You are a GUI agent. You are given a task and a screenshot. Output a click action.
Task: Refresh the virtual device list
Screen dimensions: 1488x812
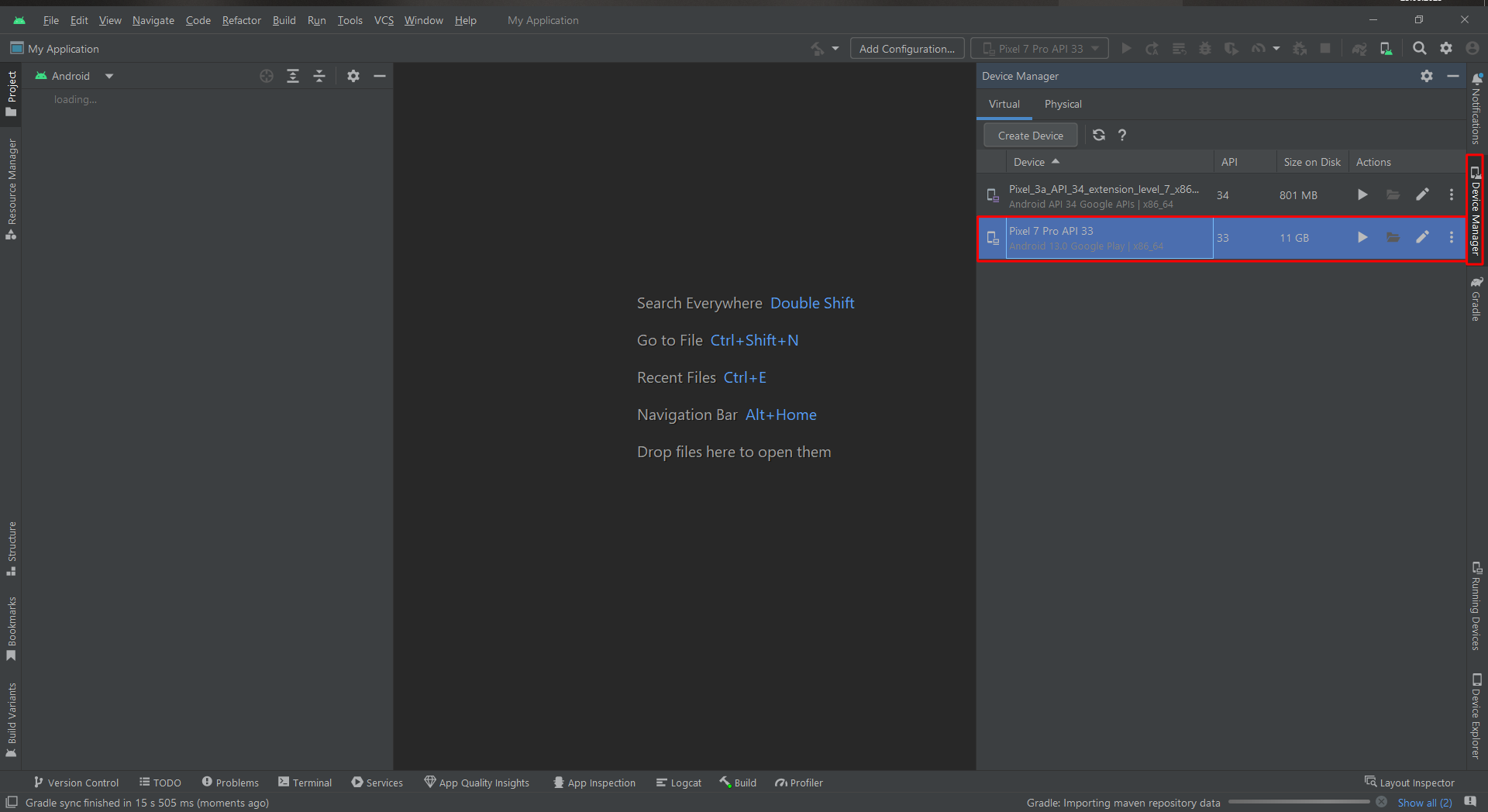coord(1098,136)
